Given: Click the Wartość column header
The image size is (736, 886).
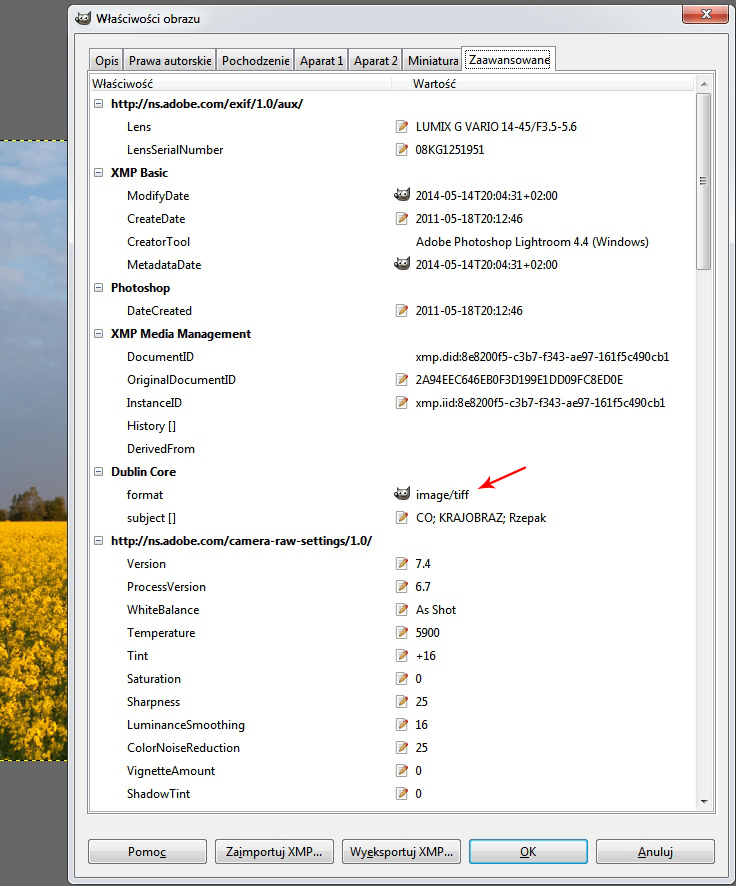Looking at the screenshot, I should click(435, 84).
